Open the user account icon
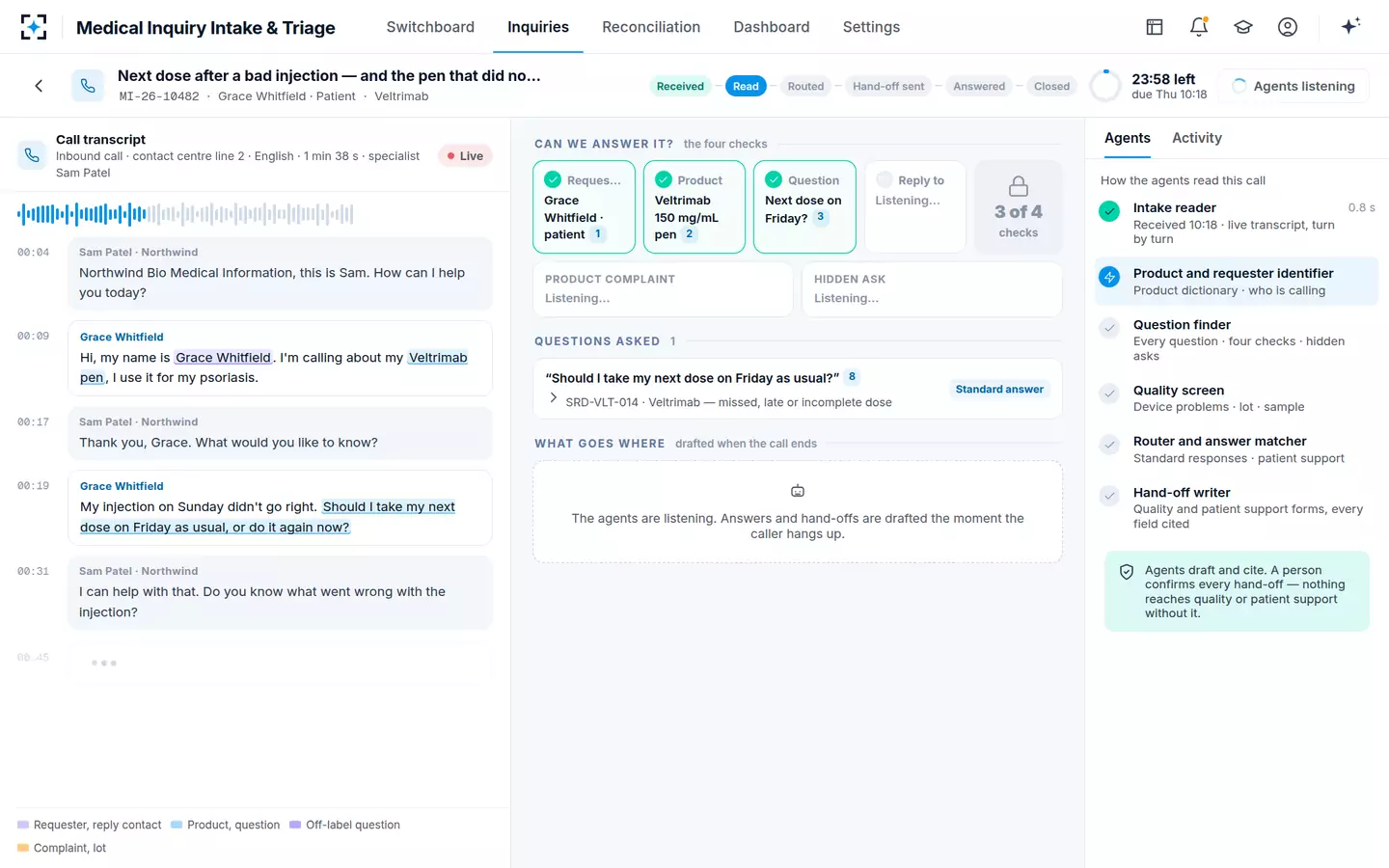This screenshot has height=868, width=1389. 1288,27
